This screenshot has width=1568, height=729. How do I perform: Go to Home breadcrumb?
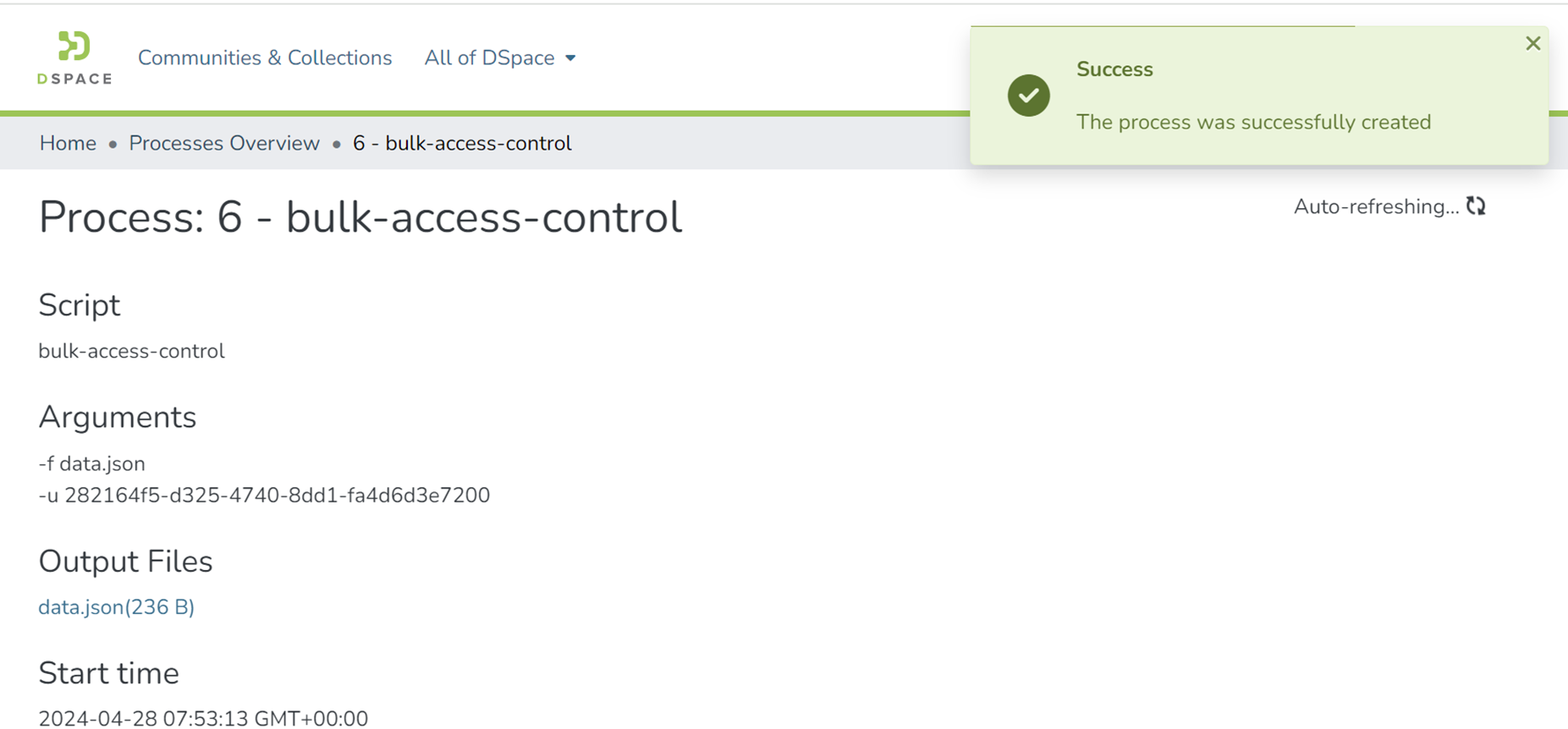tap(68, 143)
